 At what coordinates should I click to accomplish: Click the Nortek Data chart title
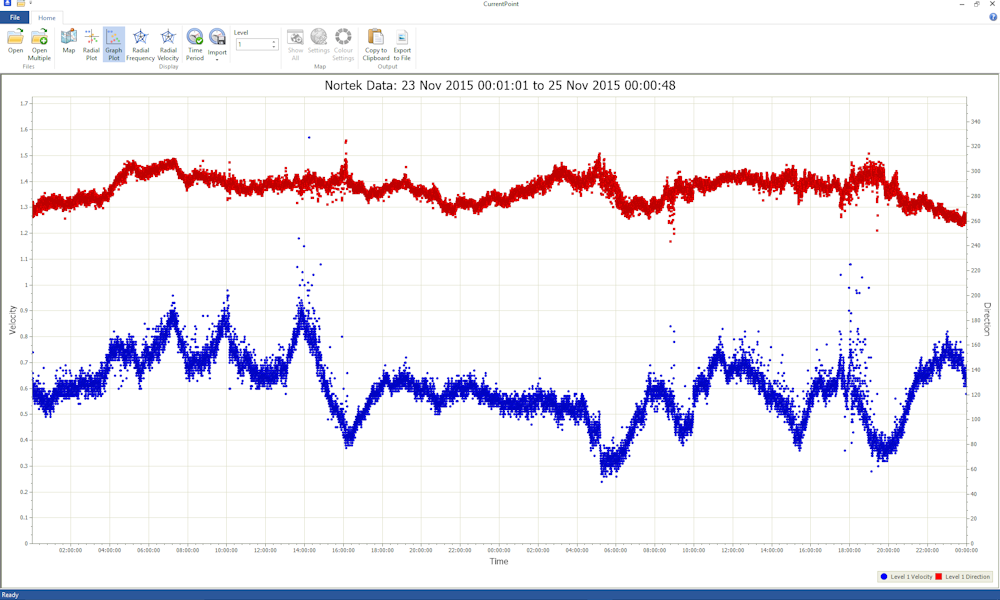click(499, 86)
